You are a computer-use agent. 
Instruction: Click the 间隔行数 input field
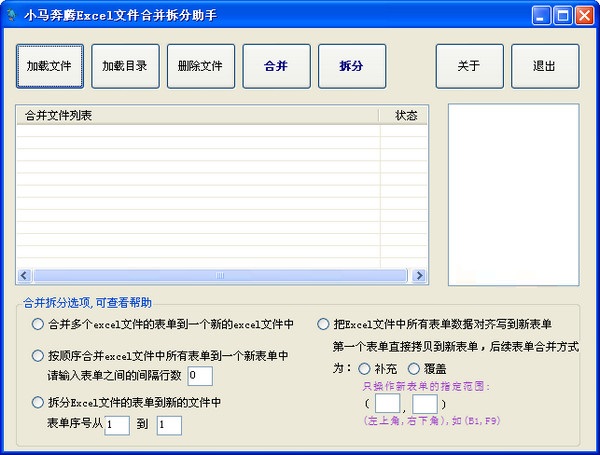[200, 376]
